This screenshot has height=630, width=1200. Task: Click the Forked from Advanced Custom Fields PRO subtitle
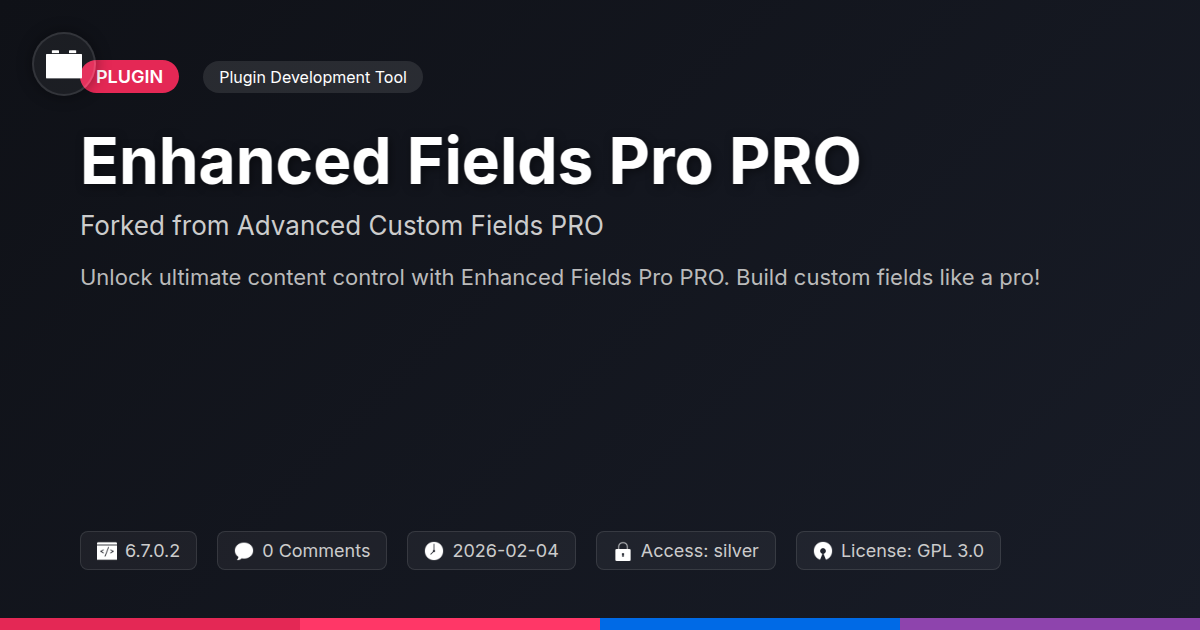[342, 226]
